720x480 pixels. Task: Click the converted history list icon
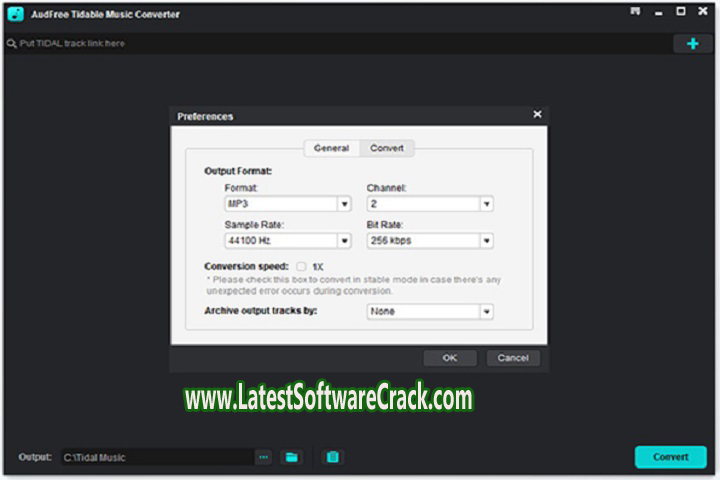coord(332,457)
